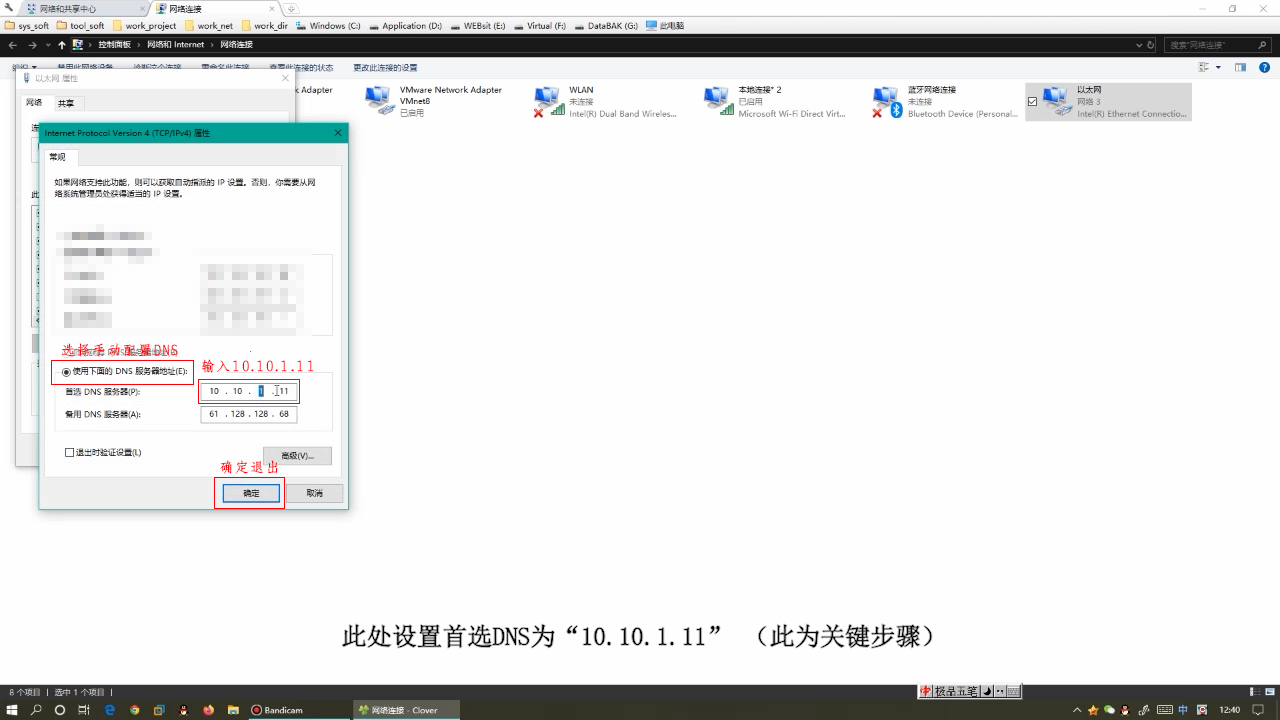Open the work_net bookmark folder
Viewport: 1280px width, 720px height.
click(x=213, y=26)
